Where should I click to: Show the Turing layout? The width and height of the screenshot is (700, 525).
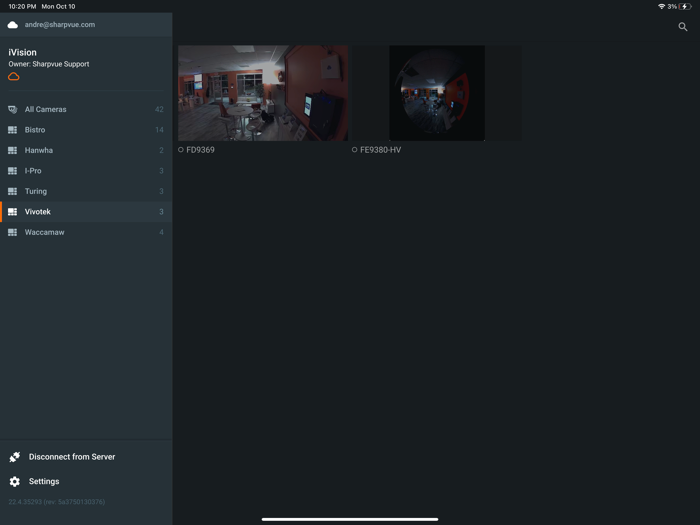click(86, 192)
